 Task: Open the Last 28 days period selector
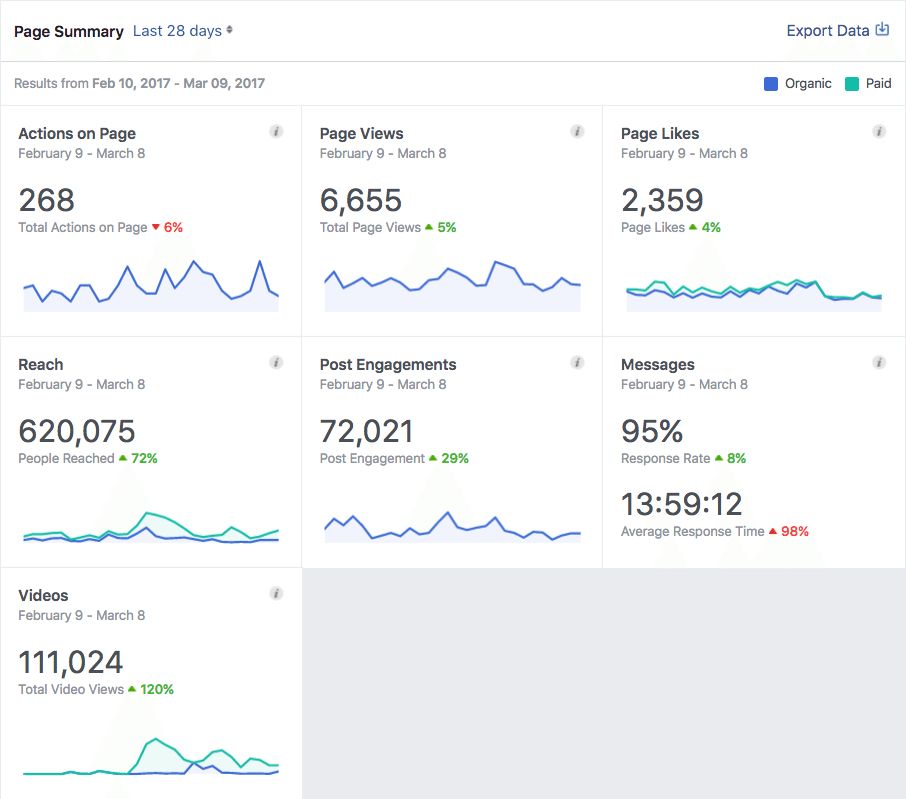point(181,31)
